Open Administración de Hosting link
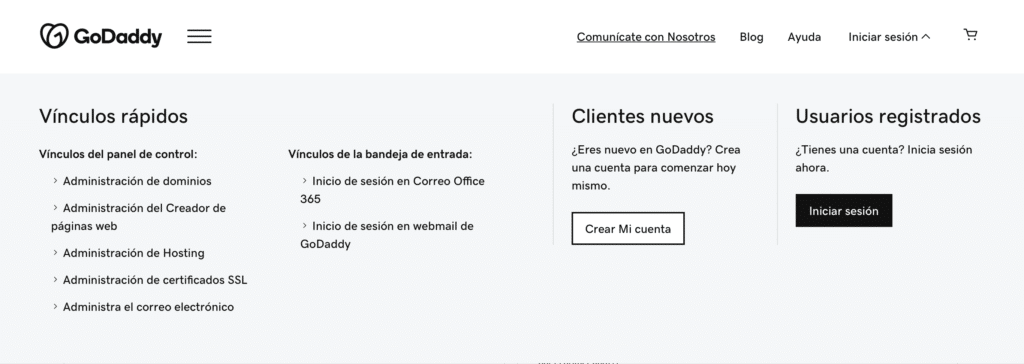 pos(133,253)
